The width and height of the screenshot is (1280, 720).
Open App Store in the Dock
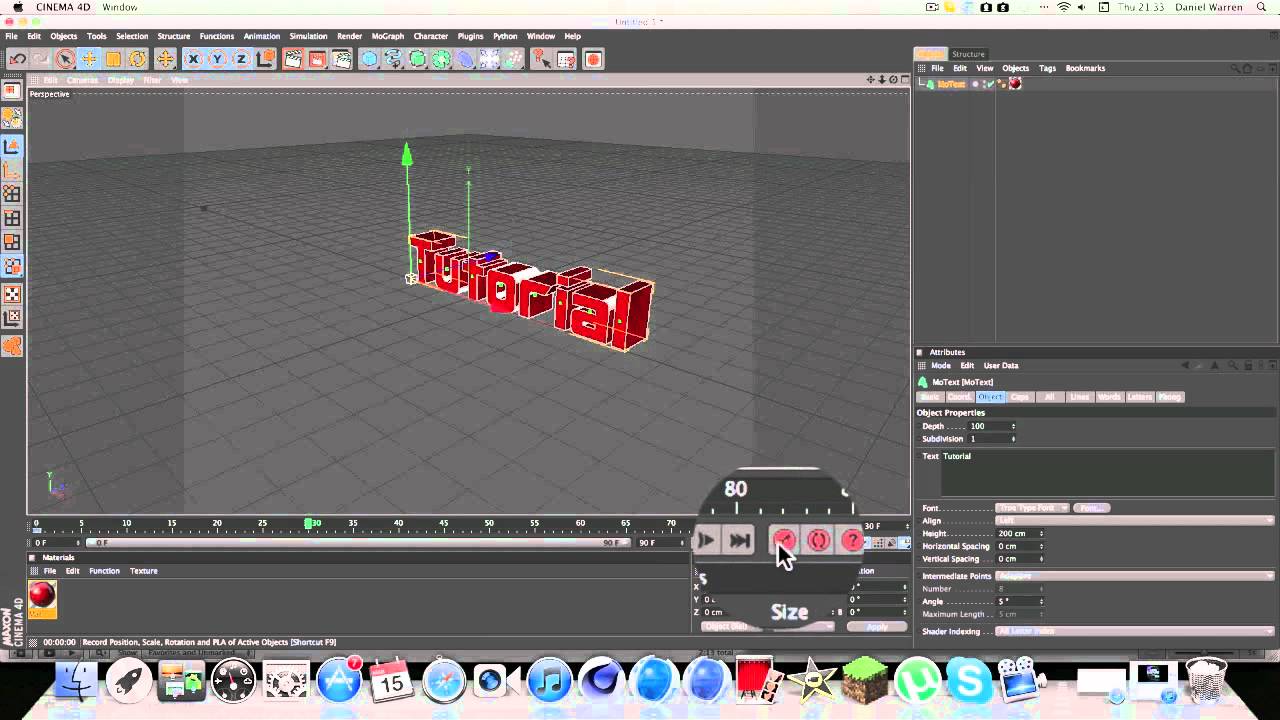click(339, 682)
